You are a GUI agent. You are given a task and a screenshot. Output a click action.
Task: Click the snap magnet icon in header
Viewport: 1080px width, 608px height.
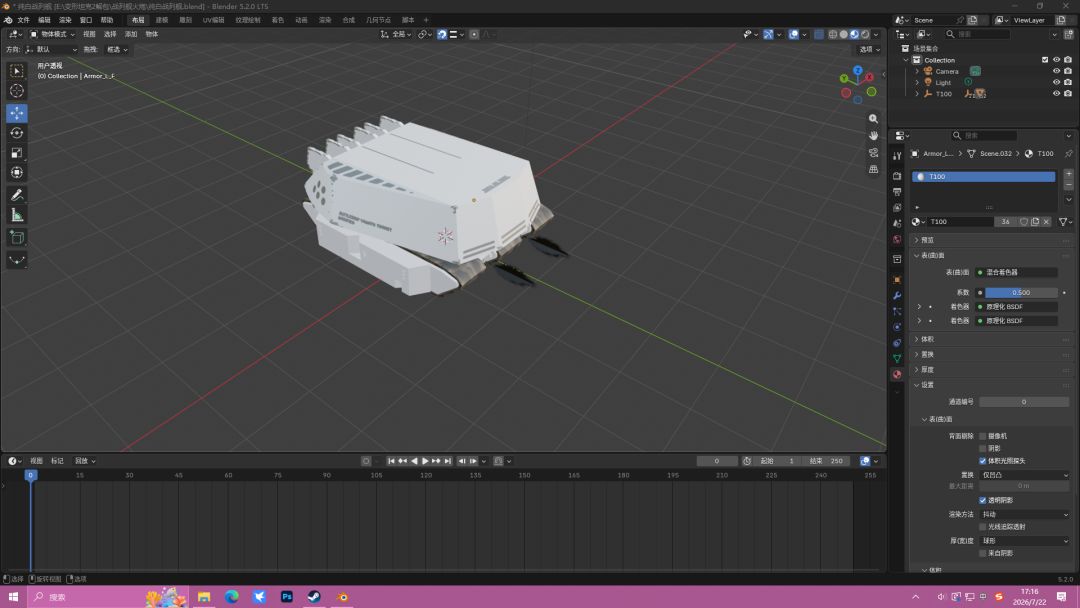tap(442, 34)
